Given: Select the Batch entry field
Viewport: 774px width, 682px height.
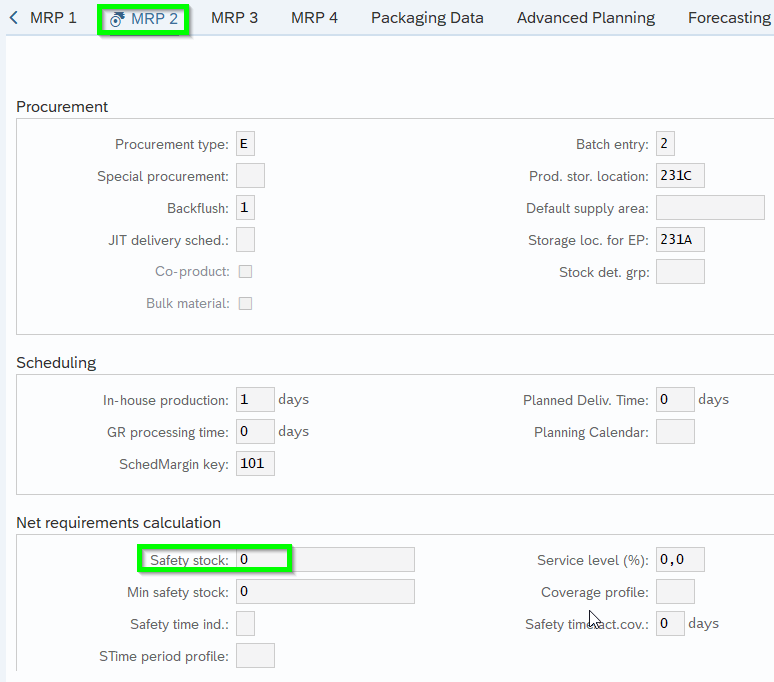Looking at the screenshot, I should [666, 144].
